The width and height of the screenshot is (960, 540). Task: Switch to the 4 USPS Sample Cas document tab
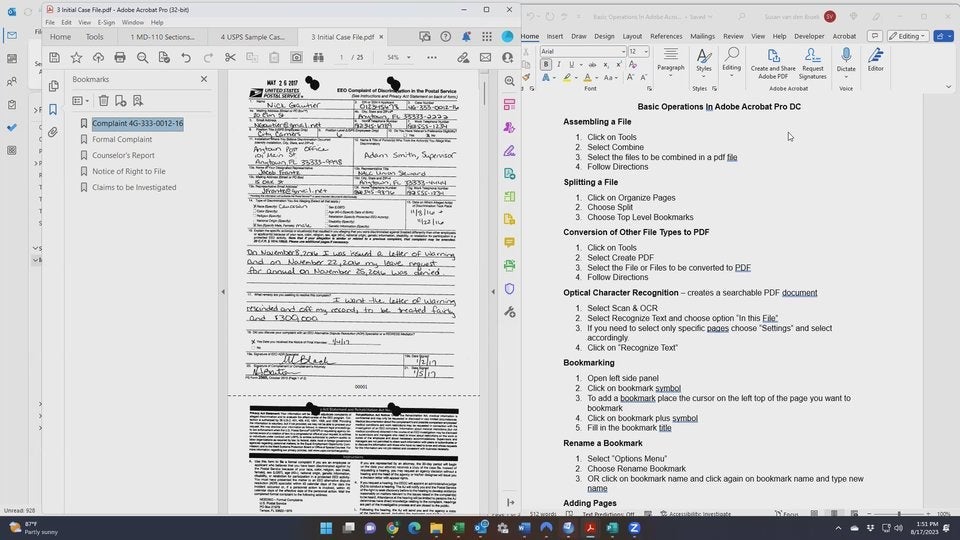pos(252,37)
